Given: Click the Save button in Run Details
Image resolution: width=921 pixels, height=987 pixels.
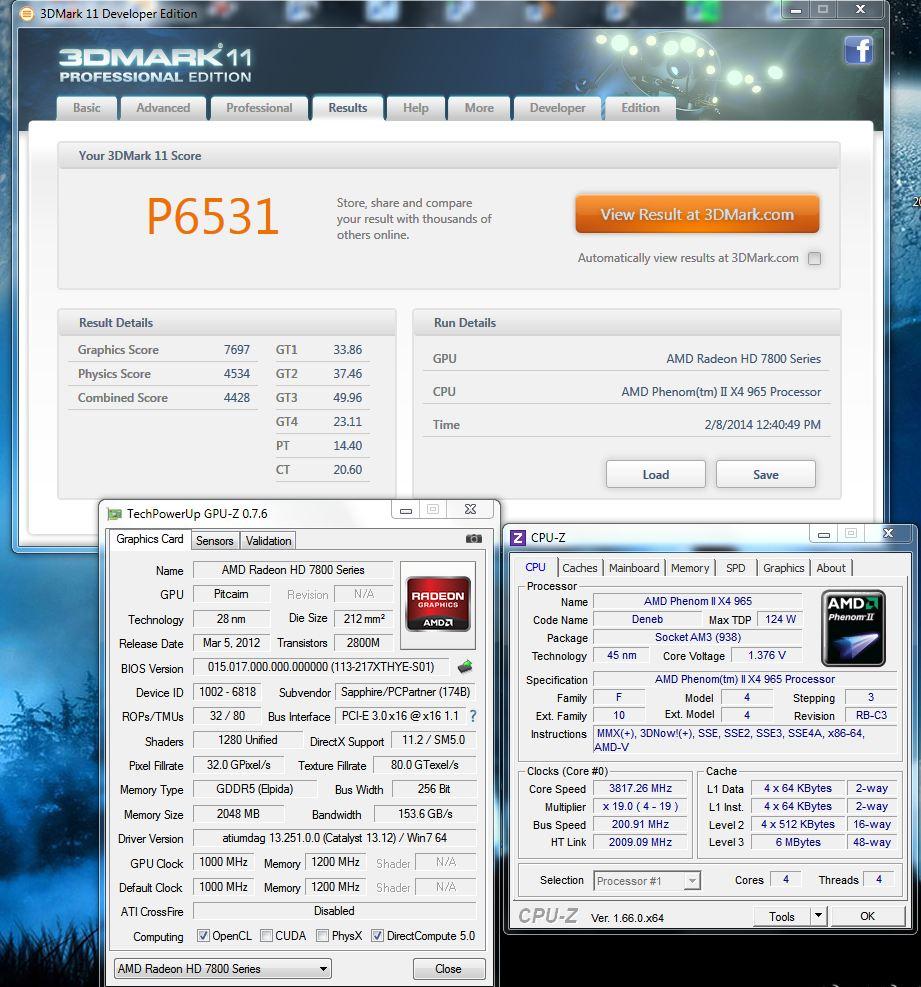Looking at the screenshot, I should [x=766, y=475].
